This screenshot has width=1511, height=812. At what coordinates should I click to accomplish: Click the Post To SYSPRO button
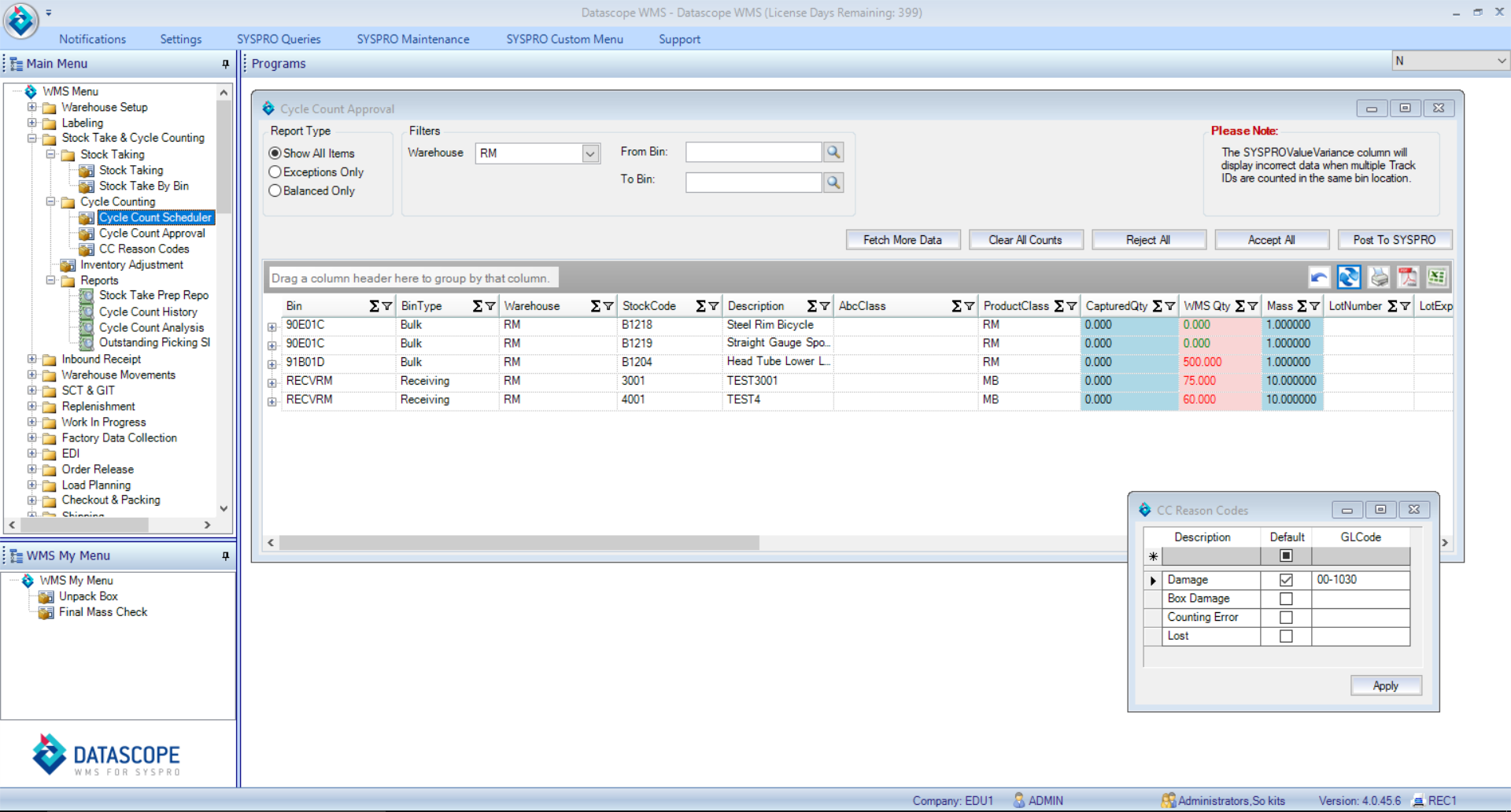[x=1395, y=239]
